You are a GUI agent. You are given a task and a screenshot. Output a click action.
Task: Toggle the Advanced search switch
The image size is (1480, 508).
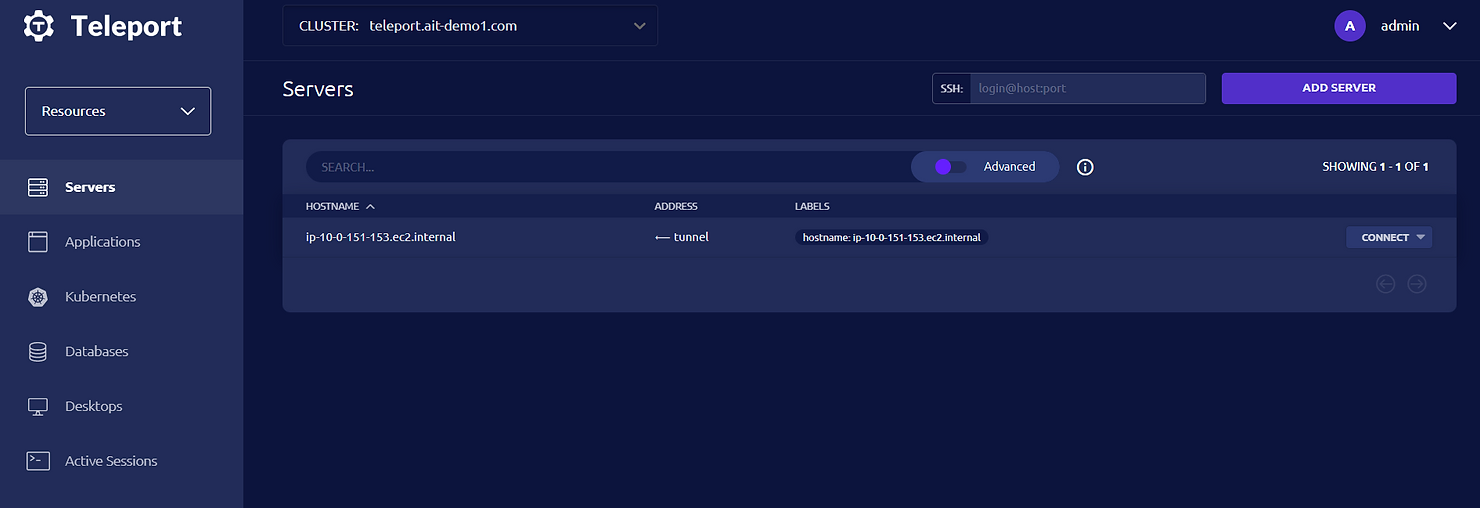point(950,167)
